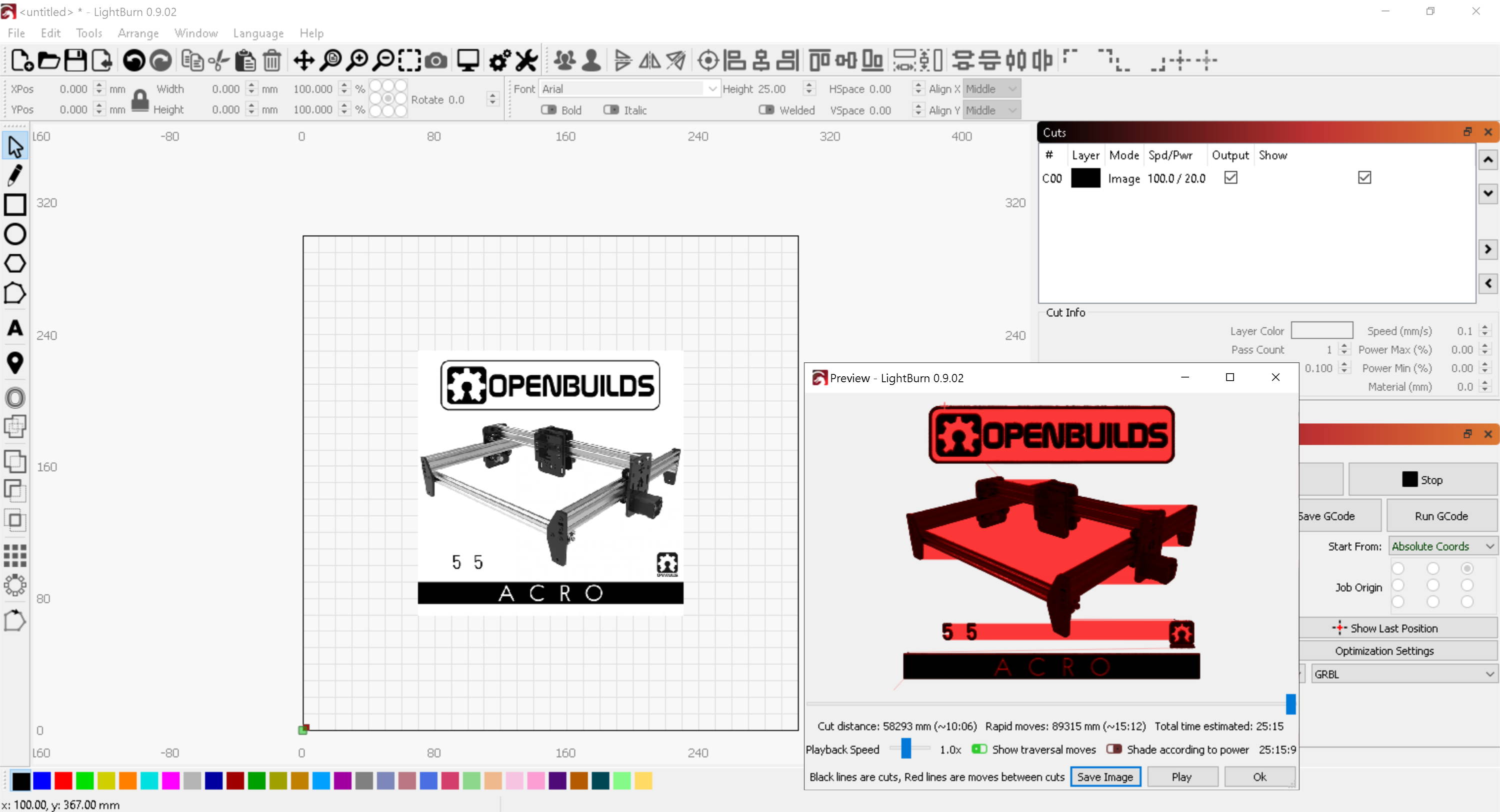Open the Arrange menu
Image resolution: width=1500 pixels, height=812 pixels.
pos(138,33)
